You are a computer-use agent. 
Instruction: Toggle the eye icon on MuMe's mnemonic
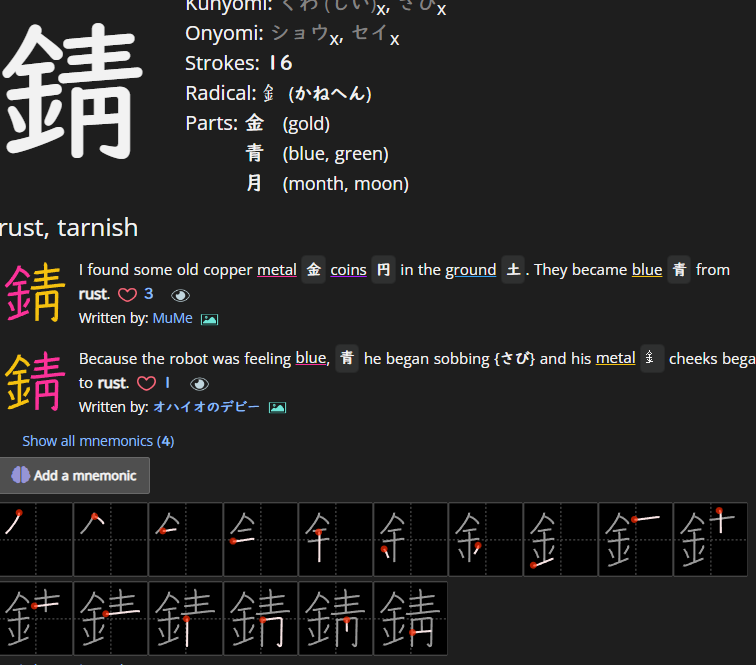tap(180, 295)
